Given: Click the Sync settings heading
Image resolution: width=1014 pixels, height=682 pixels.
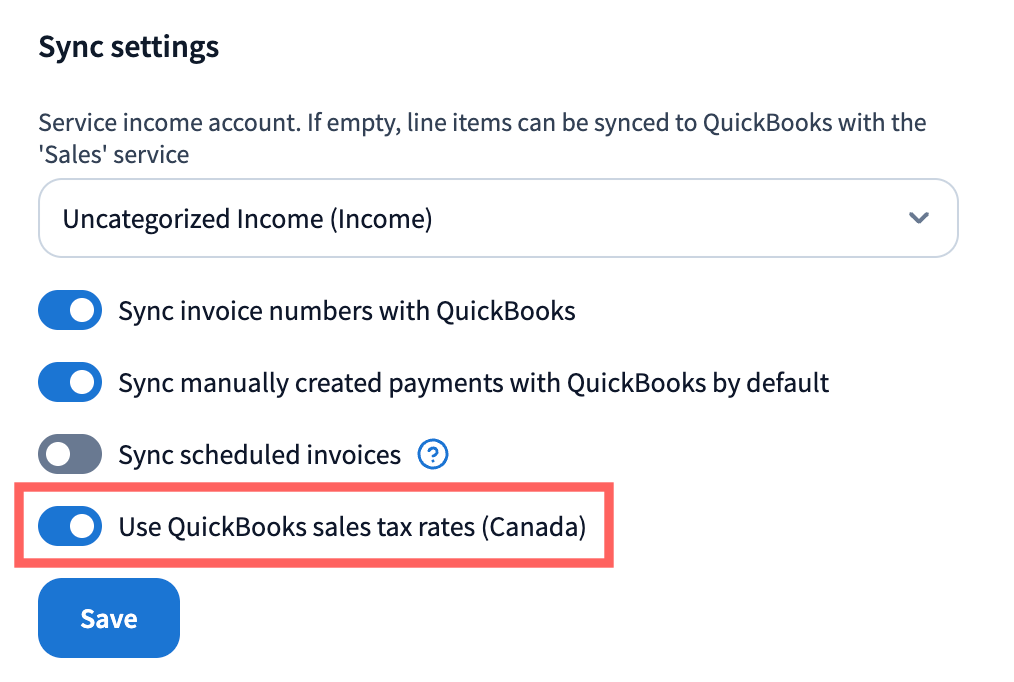Looking at the screenshot, I should (128, 47).
